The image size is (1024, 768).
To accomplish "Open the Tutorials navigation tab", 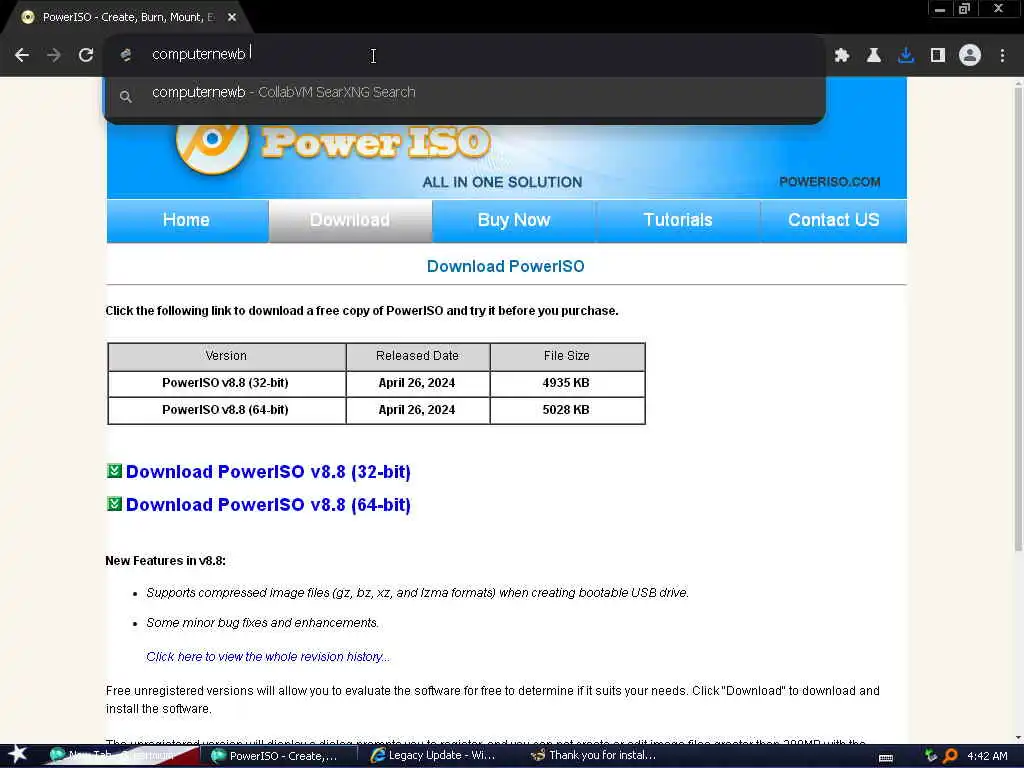I will (x=678, y=220).
